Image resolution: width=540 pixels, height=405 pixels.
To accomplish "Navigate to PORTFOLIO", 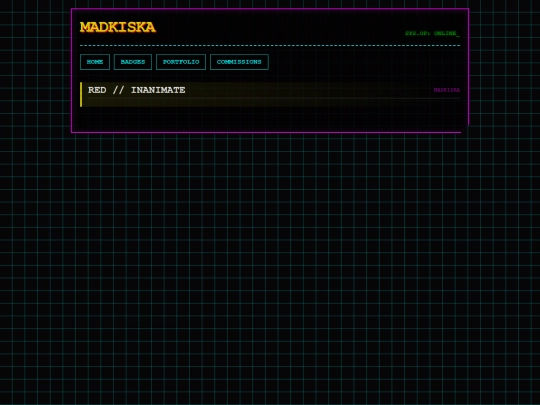I will pos(181,62).
